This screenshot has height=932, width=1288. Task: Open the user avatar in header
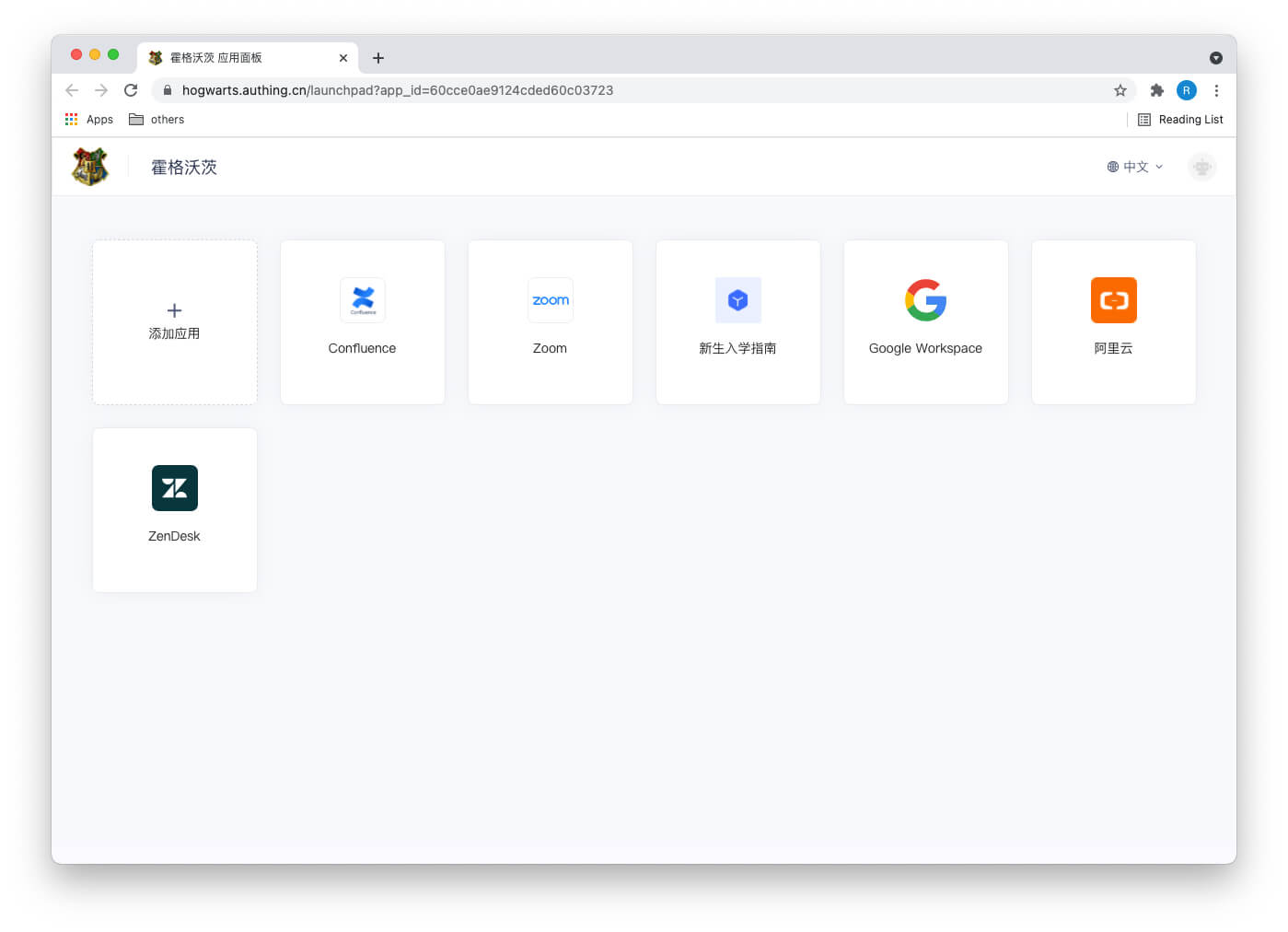click(x=1201, y=167)
